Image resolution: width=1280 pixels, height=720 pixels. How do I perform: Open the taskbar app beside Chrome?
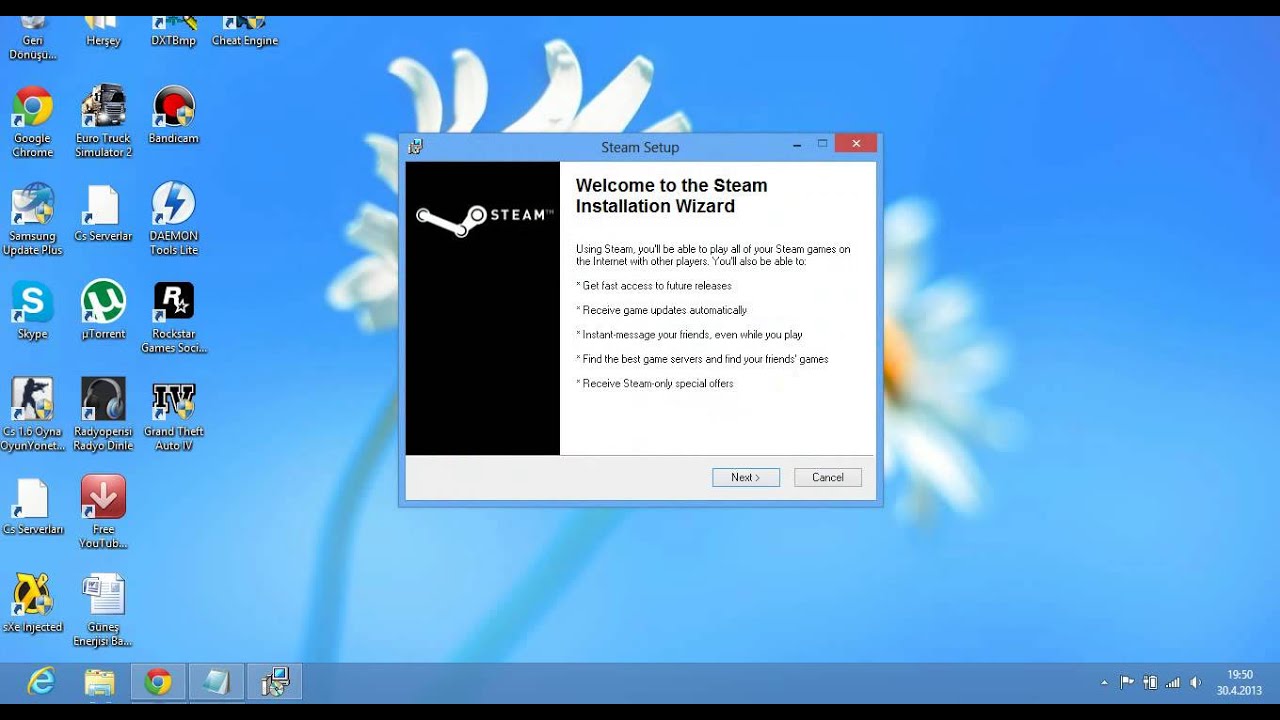tap(216, 682)
